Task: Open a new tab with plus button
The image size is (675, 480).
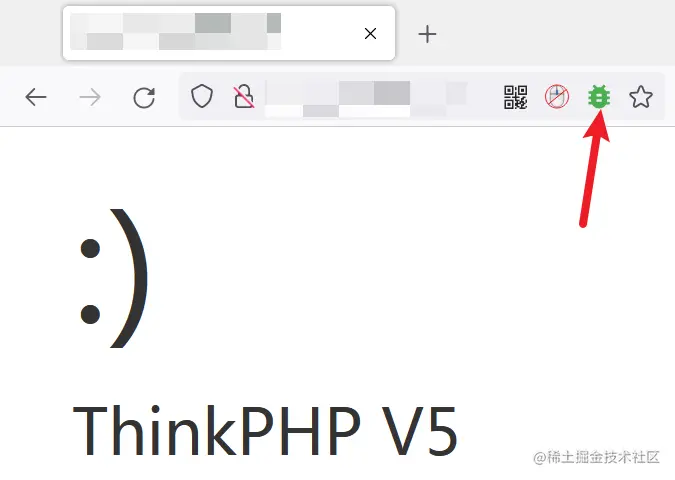Action: point(427,34)
